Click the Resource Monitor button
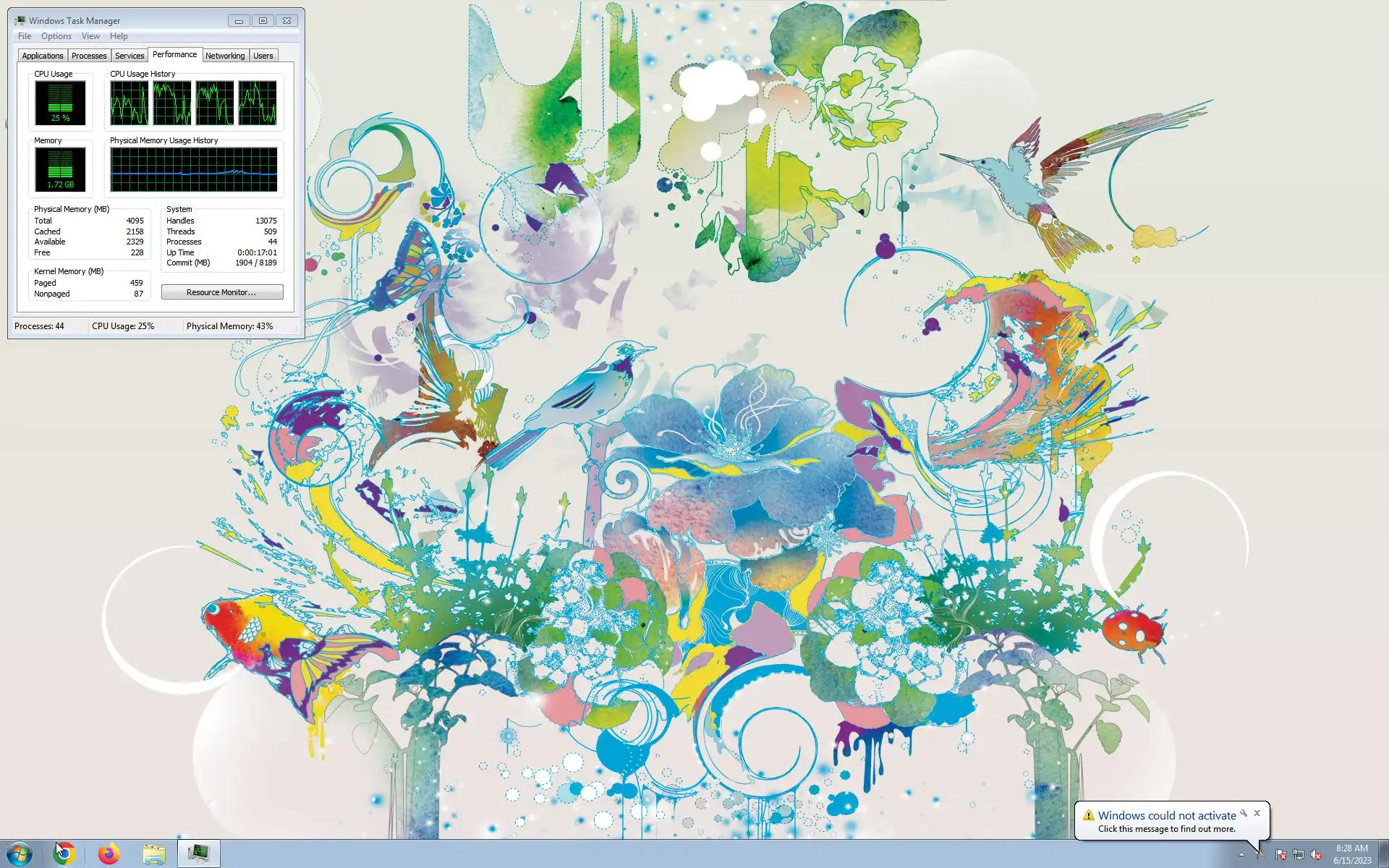The image size is (1389, 868). click(222, 292)
